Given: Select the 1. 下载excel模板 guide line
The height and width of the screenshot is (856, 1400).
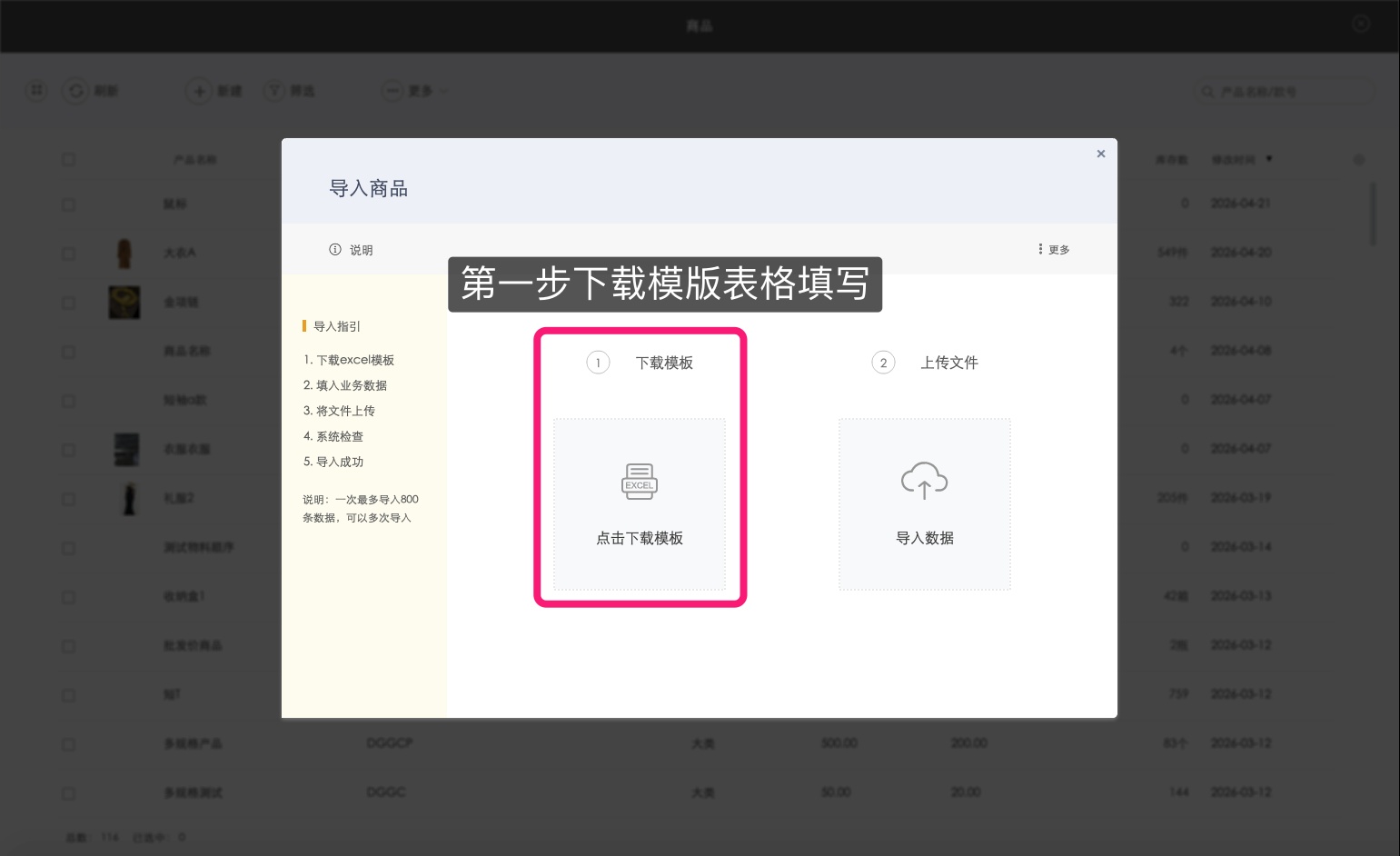Looking at the screenshot, I should point(349,360).
